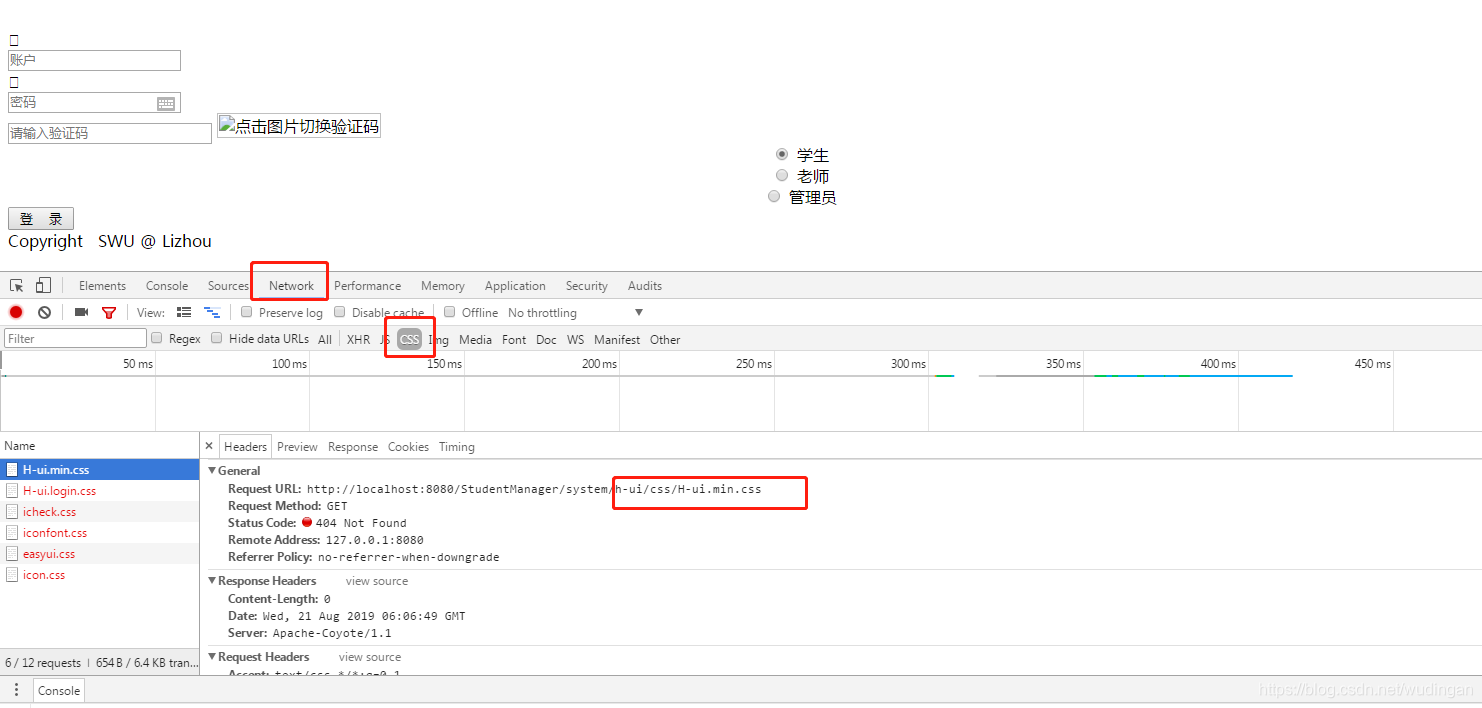Clear the network log icon
Image resolution: width=1482 pixels, height=708 pixels.
point(44,313)
